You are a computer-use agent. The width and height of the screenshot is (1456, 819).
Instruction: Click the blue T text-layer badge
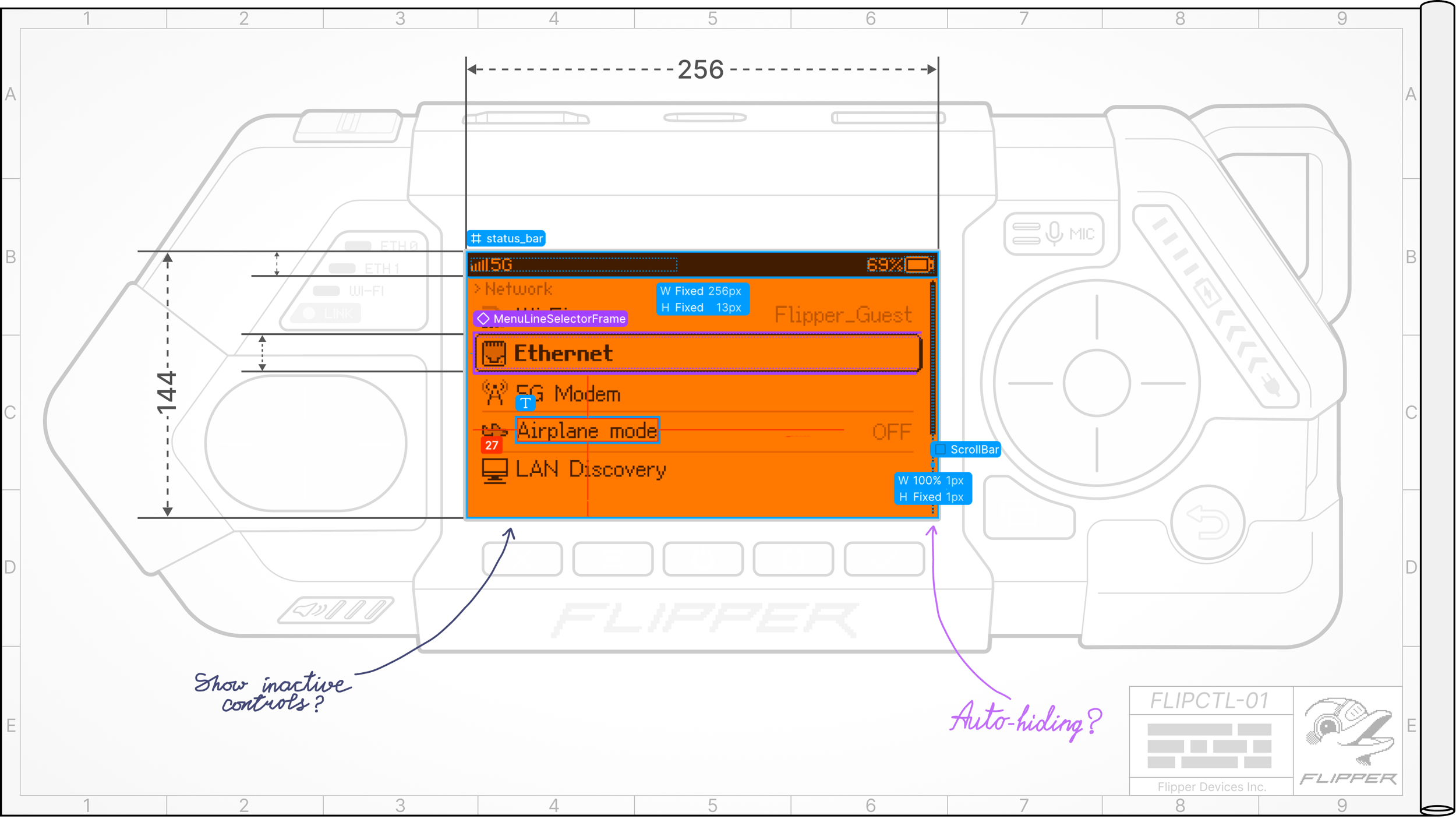coord(525,403)
